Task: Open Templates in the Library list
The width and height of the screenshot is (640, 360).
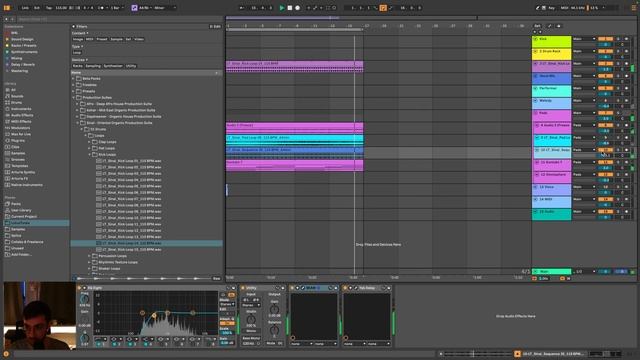Action: point(20,166)
